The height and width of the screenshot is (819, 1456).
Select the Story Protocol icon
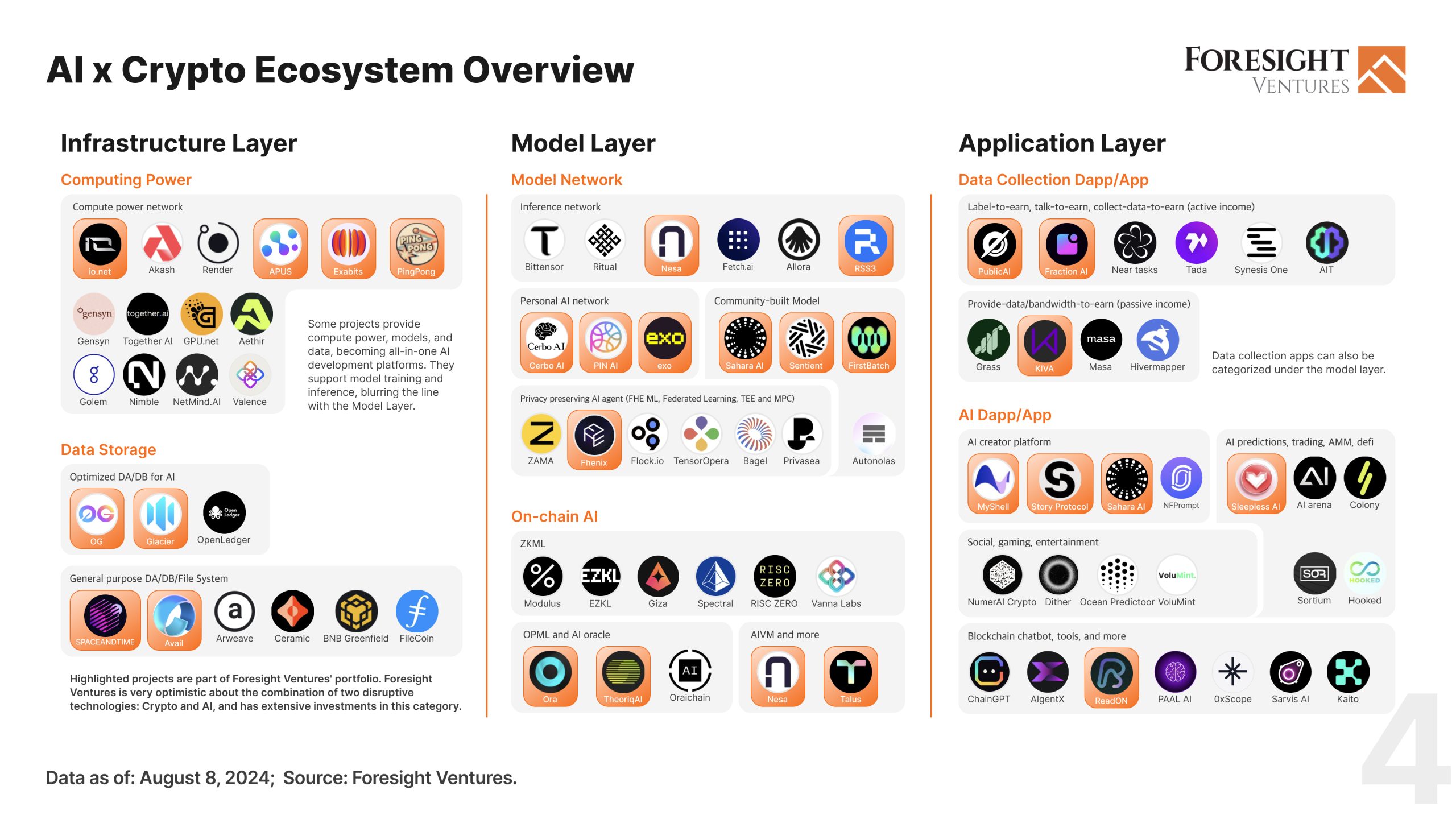(x=1060, y=479)
